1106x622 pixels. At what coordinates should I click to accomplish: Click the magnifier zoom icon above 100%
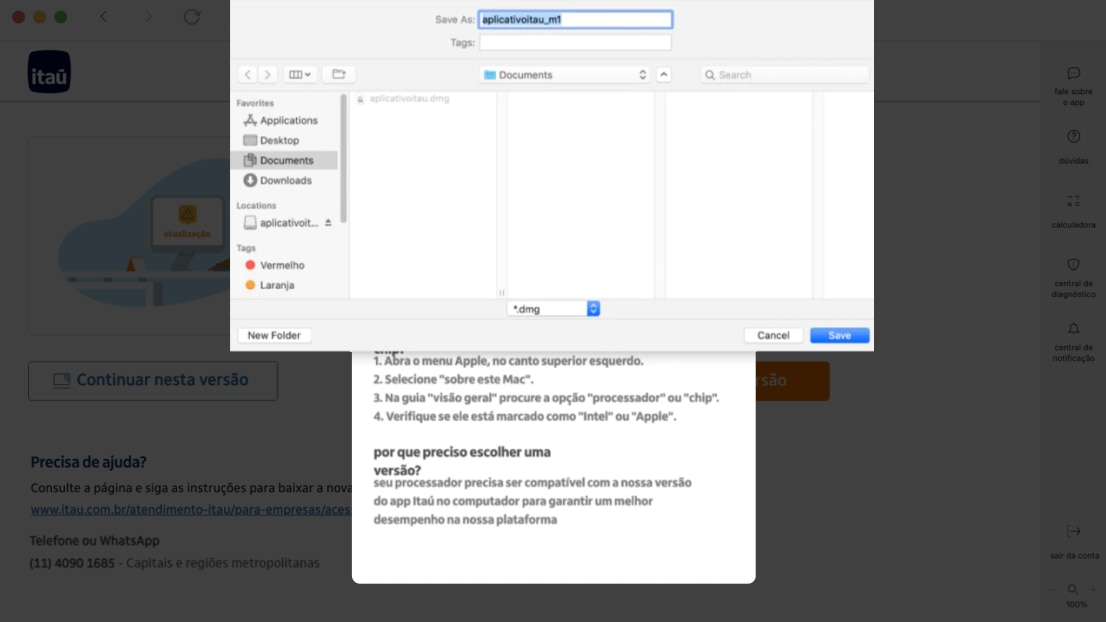1073,590
